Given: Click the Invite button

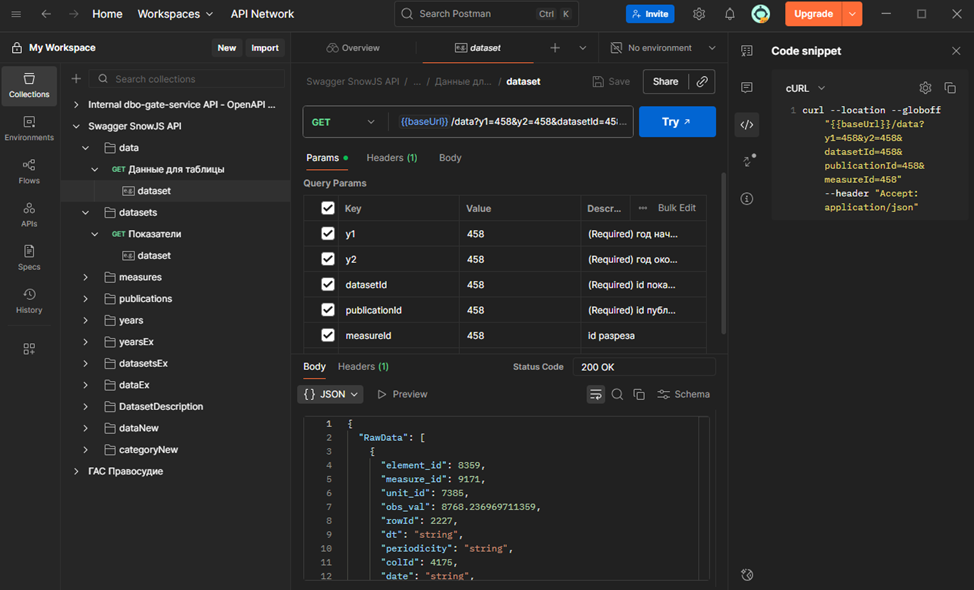Looking at the screenshot, I should pos(650,14).
